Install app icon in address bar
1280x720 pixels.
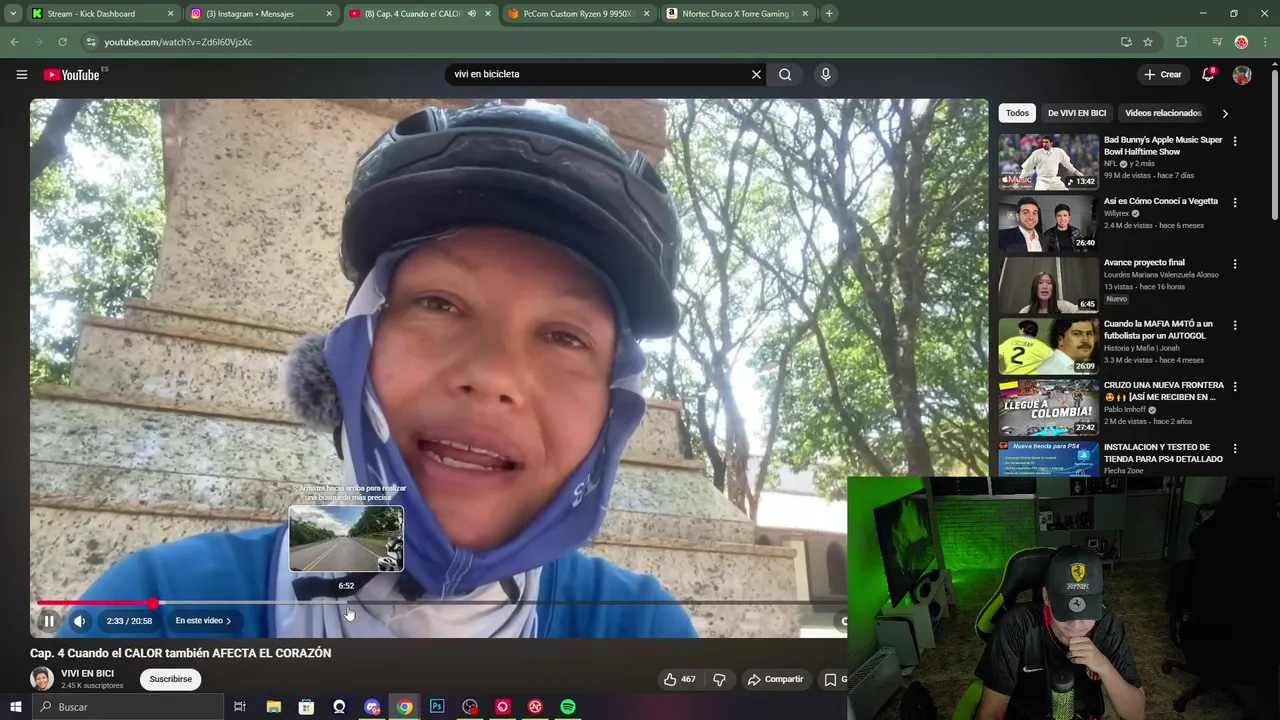click(1126, 42)
